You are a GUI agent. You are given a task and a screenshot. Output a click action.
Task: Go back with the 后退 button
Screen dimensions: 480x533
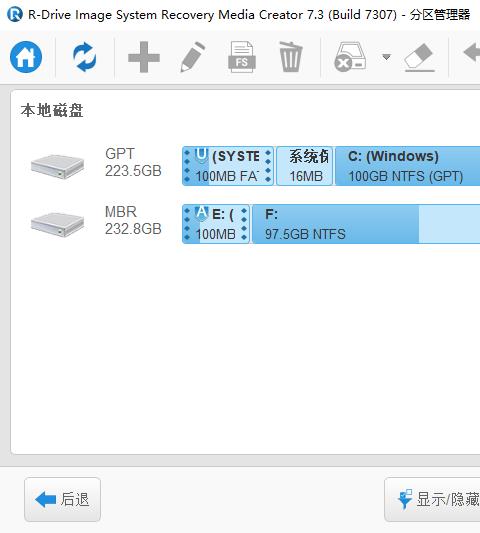[62, 499]
